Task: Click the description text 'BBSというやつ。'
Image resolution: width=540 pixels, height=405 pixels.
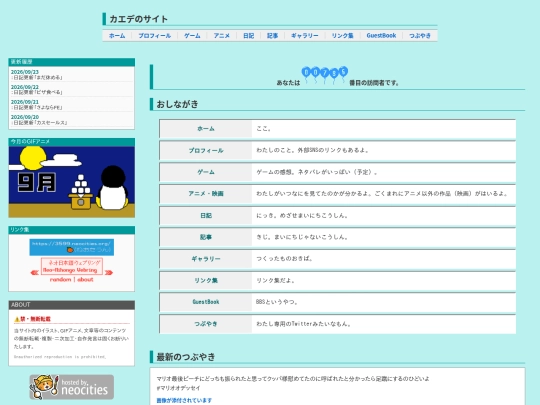Action: [277, 302]
